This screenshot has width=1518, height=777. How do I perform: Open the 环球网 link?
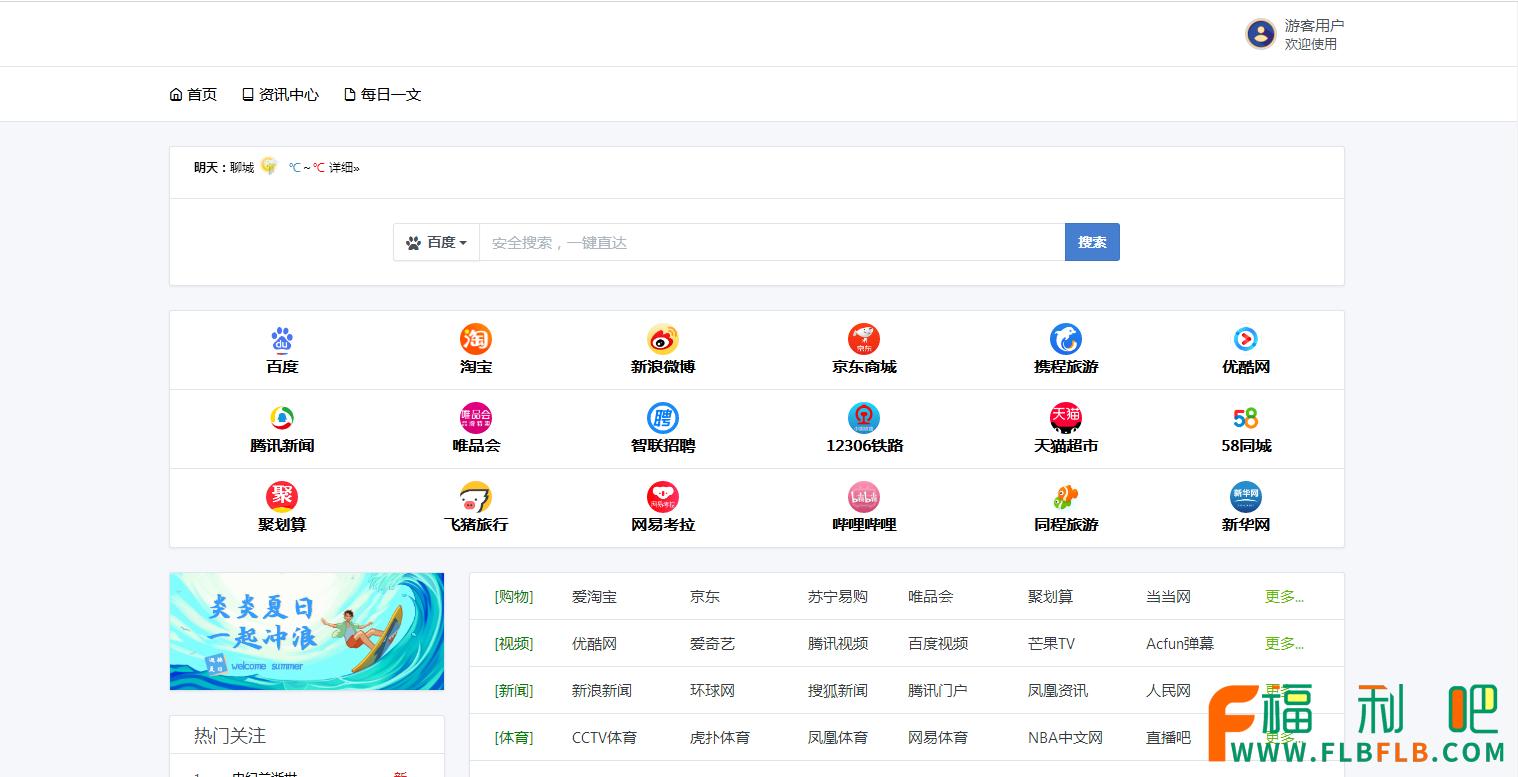pyautogui.click(x=712, y=691)
